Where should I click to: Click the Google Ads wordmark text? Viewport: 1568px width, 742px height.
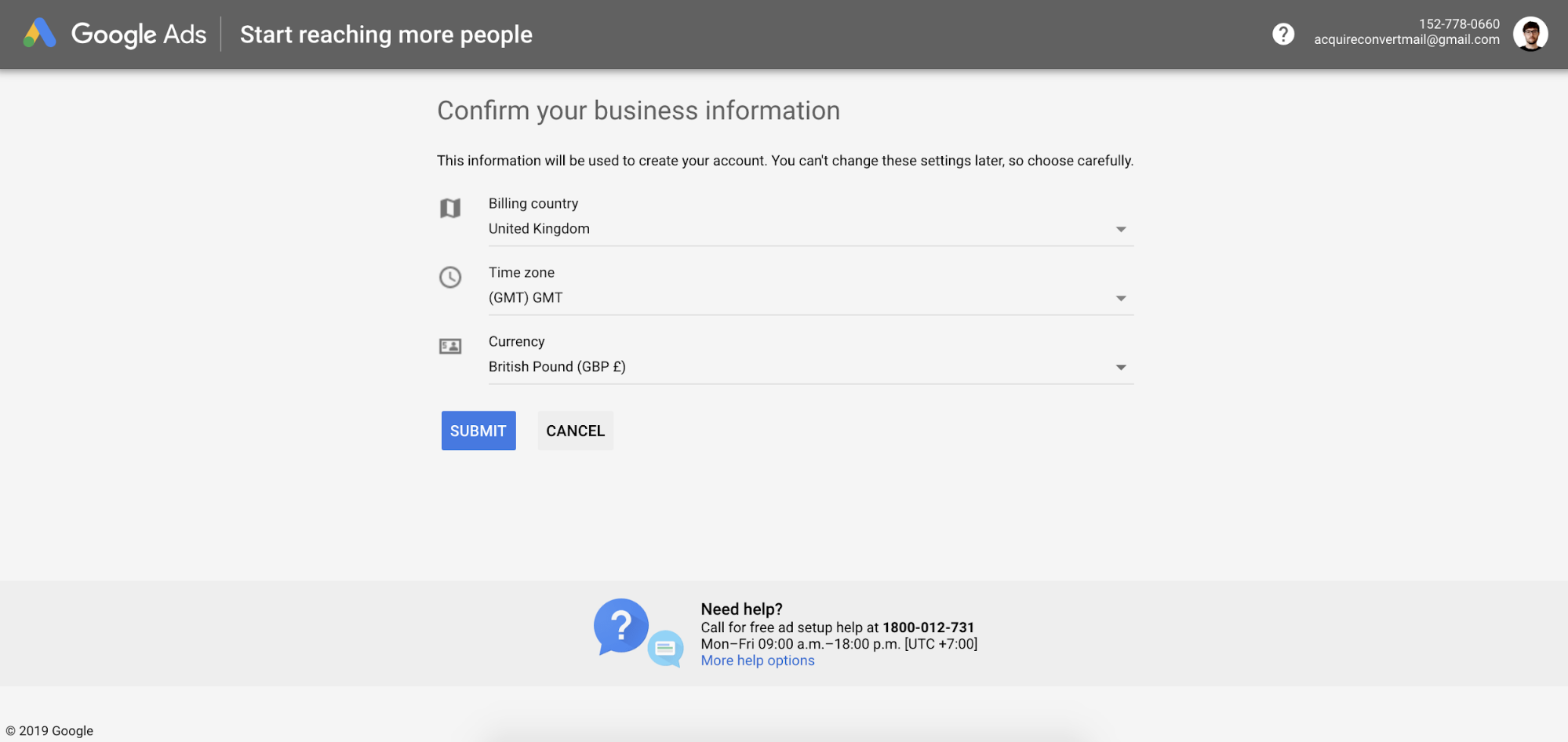click(x=139, y=35)
